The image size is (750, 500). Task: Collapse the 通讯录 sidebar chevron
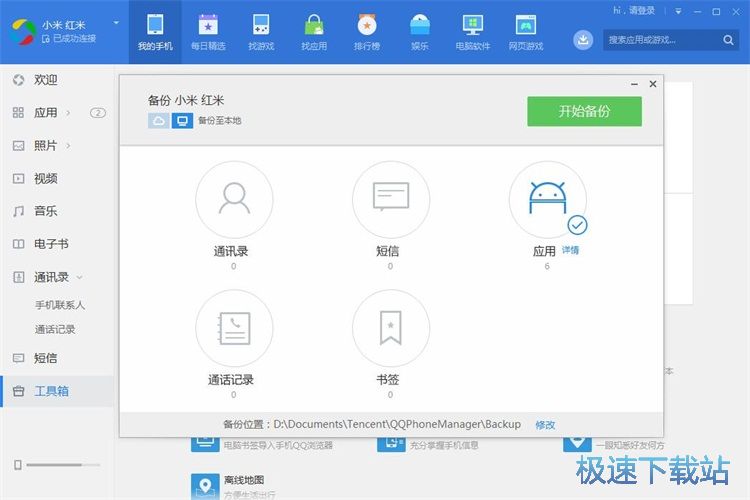pyautogui.click(x=79, y=277)
